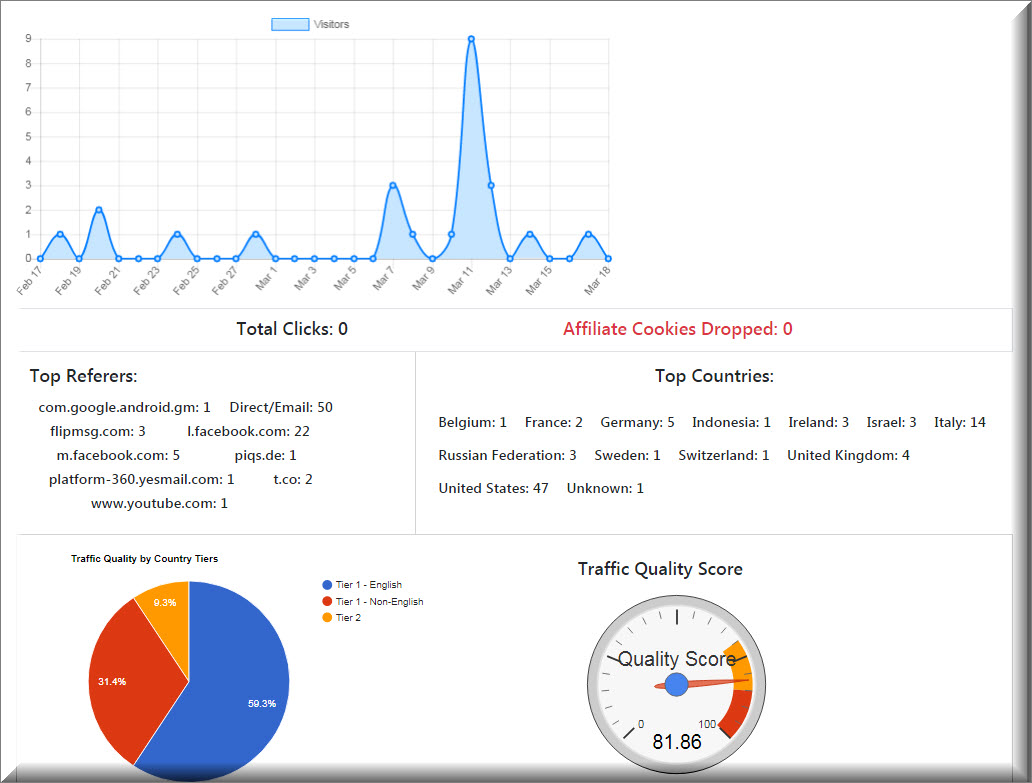
Task: Click the Tier 1 - English legend dot
Action: point(327,584)
